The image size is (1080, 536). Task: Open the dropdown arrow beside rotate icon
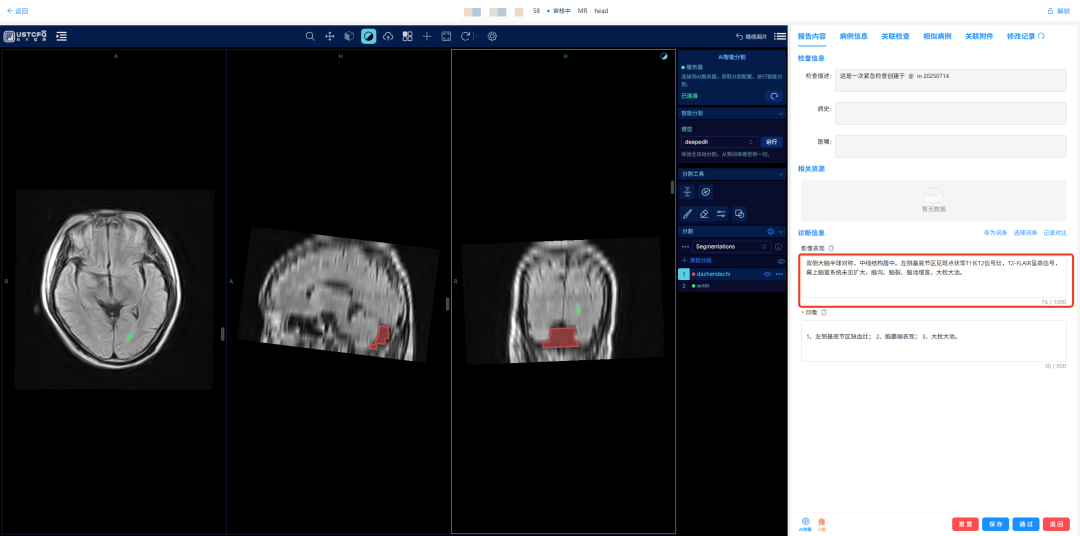click(x=476, y=37)
